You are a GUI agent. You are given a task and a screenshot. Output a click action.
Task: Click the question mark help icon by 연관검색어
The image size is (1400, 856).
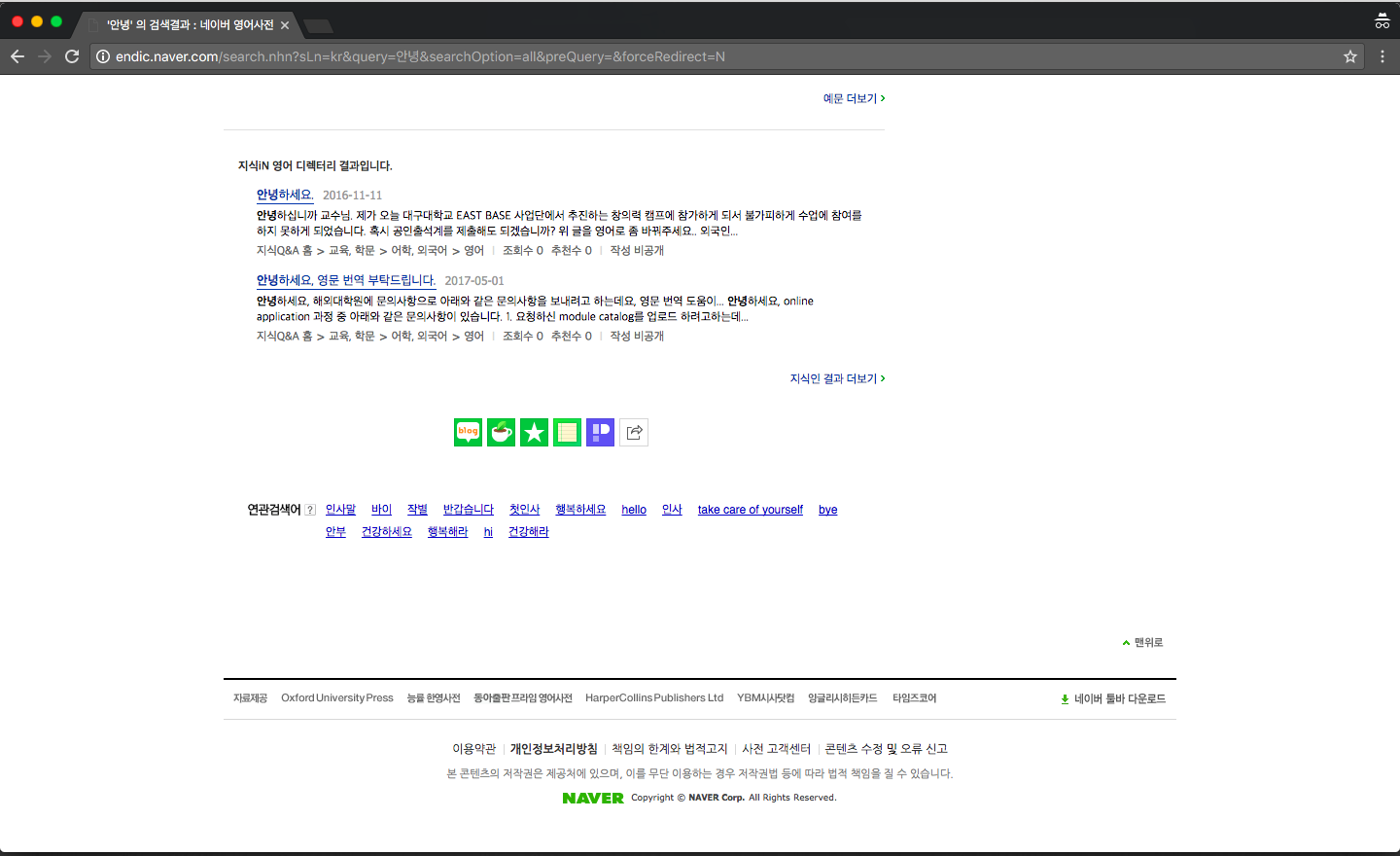(x=310, y=510)
